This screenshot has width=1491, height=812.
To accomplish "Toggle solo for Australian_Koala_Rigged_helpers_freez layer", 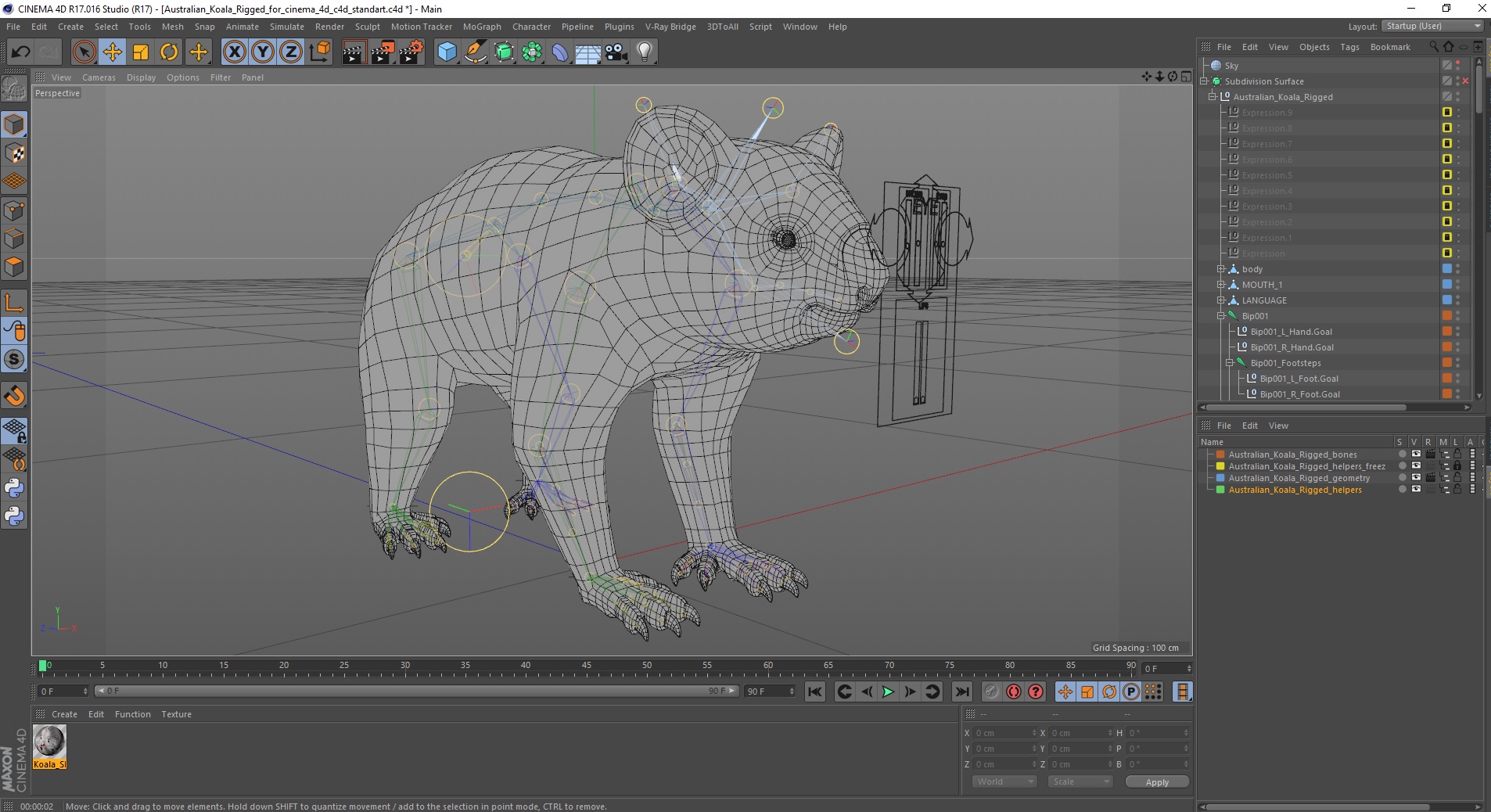I will (x=1402, y=466).
